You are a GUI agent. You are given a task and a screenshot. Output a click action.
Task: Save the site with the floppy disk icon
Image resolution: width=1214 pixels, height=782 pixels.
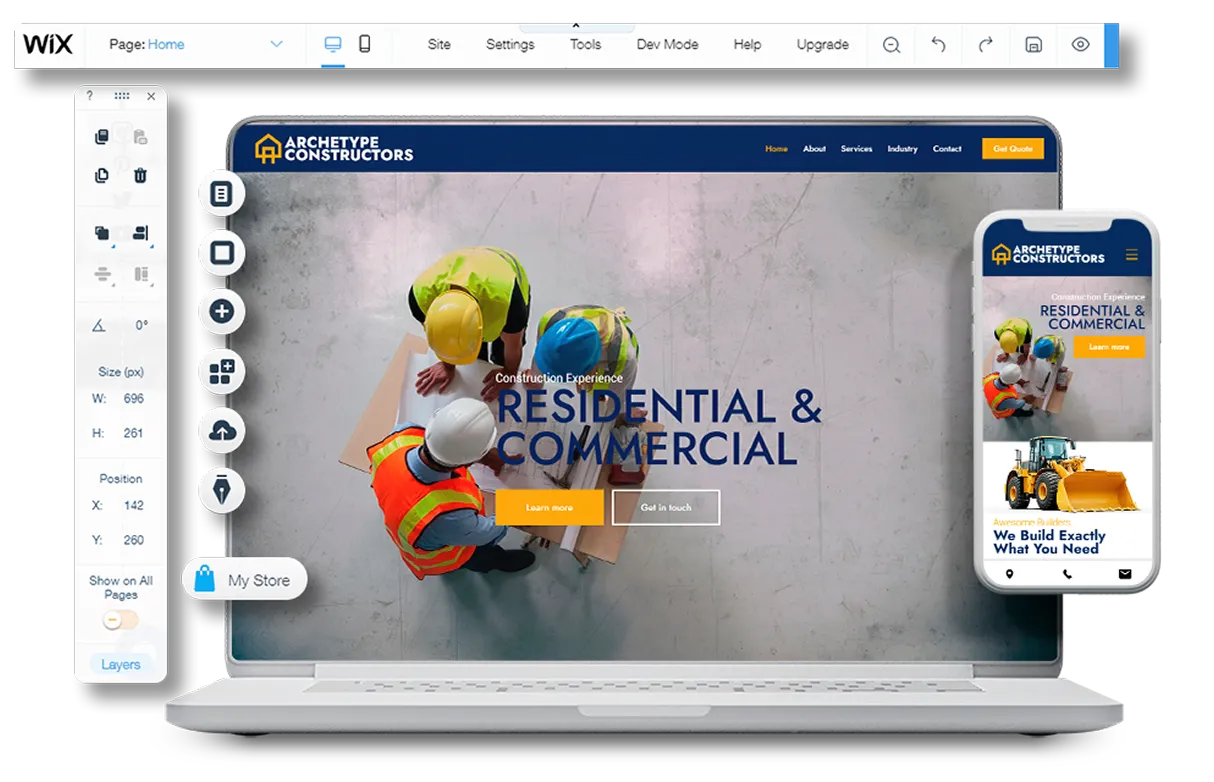(x=1033, y=44)
